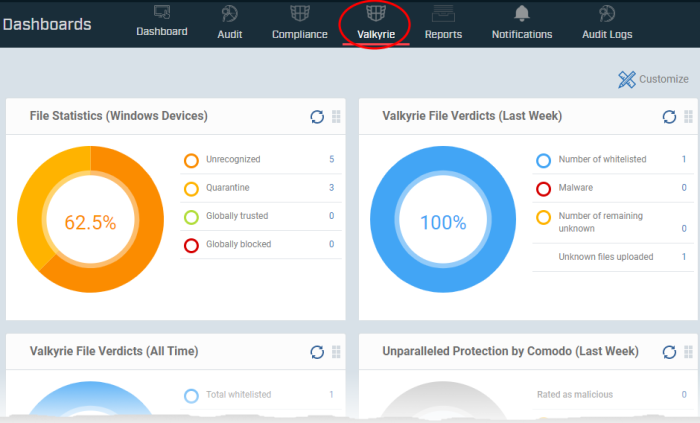Click the blue circle beside Total whitelisted
Viewport: 700px width, 423px height.
click(192, 396)
